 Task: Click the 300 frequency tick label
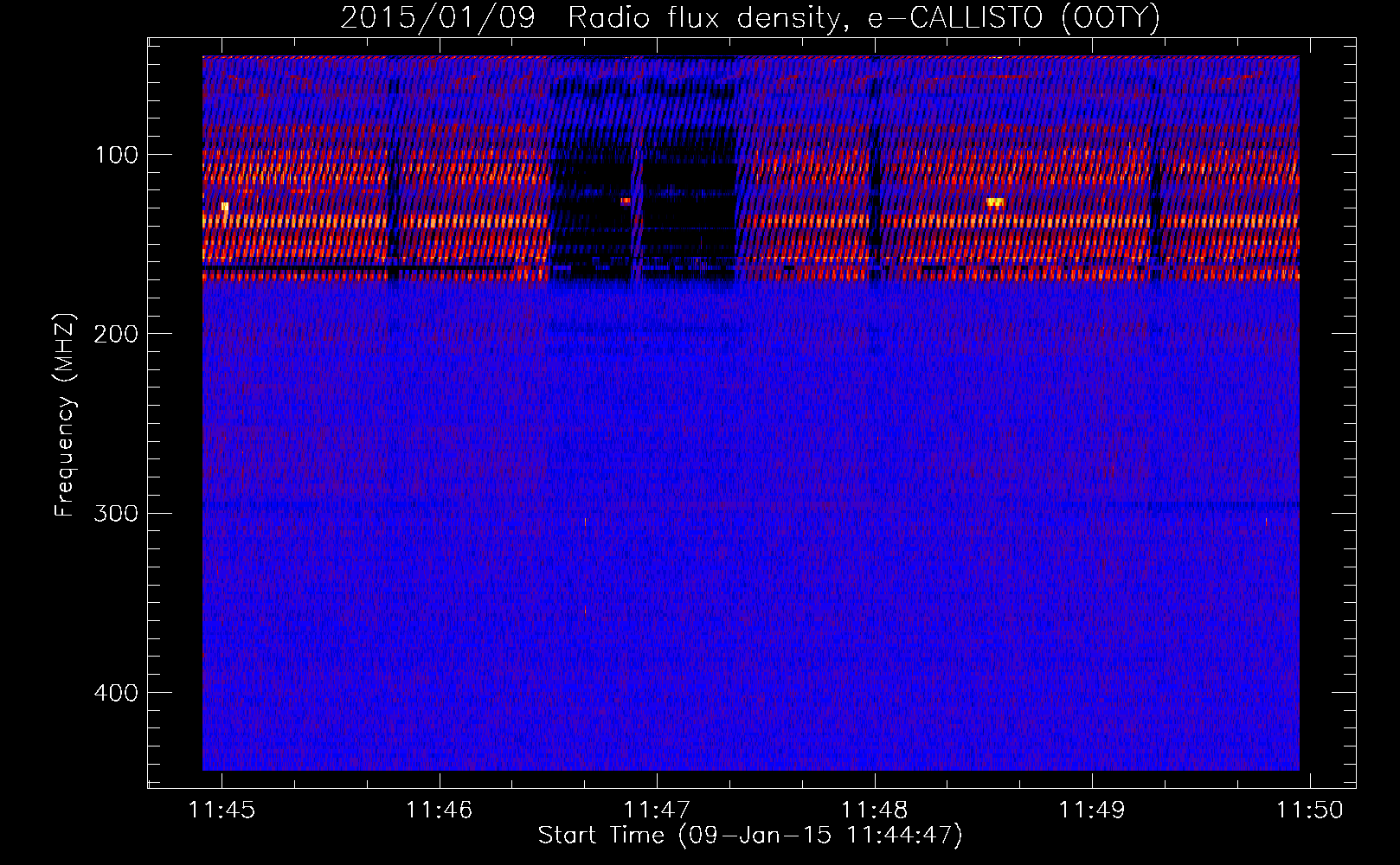click(115, 514)
